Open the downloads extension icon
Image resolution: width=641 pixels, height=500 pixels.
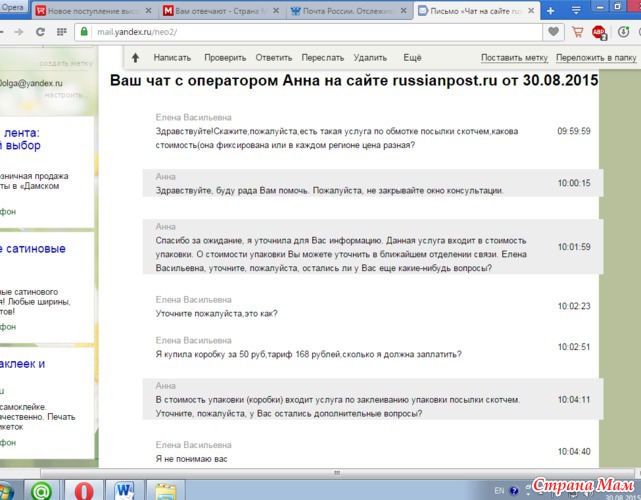623,32
